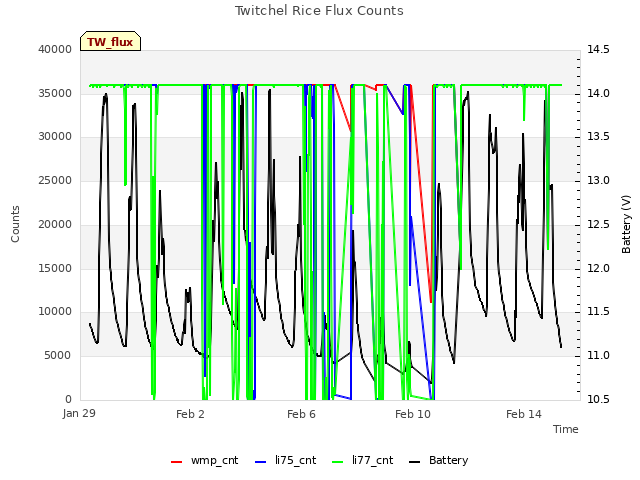Viewport: 640px width, 480px height.
Task: Click the 14.5 battery voltage tick label
Action: pyautogui.click(x=598, y=49)
